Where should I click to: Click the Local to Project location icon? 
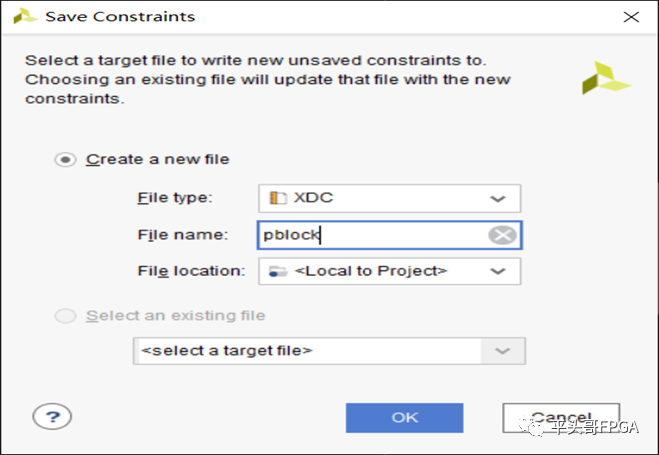[x=278, y=271]
